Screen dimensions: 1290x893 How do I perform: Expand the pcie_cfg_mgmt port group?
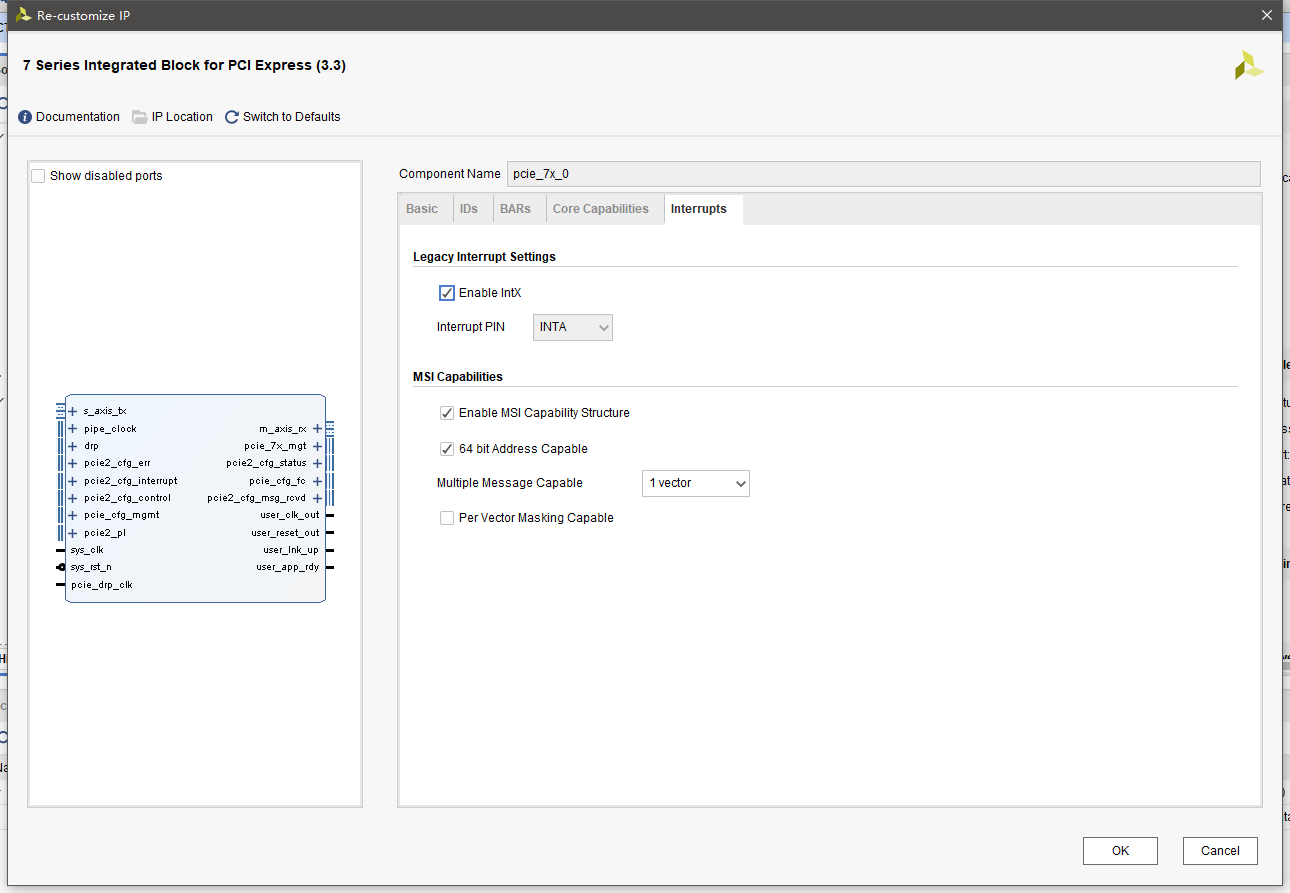[x=73, y=515]
